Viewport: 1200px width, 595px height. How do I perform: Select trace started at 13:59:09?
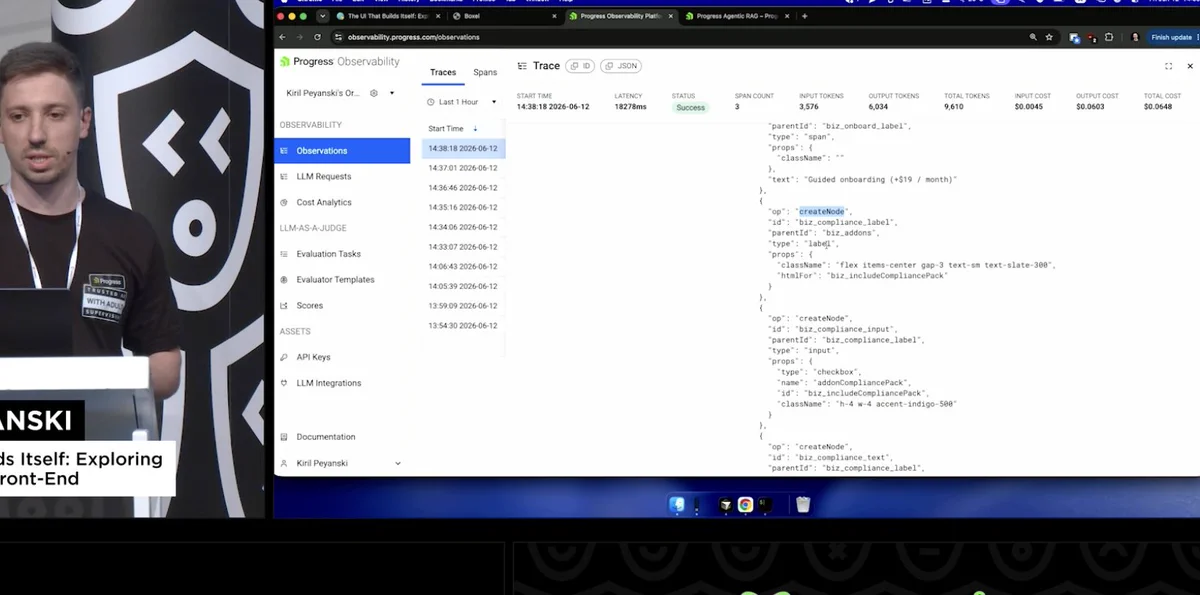pos(463,306)
